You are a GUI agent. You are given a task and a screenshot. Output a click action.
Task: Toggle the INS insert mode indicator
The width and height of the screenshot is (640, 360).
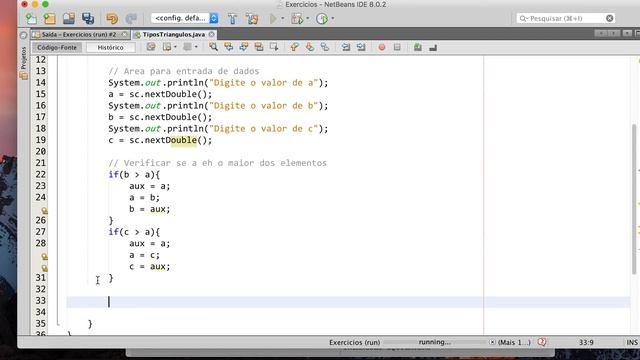pyautogui.click(x=632, y=342)
